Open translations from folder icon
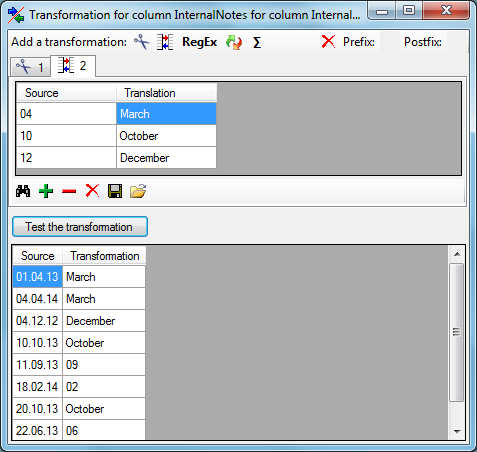 point(138,191)
